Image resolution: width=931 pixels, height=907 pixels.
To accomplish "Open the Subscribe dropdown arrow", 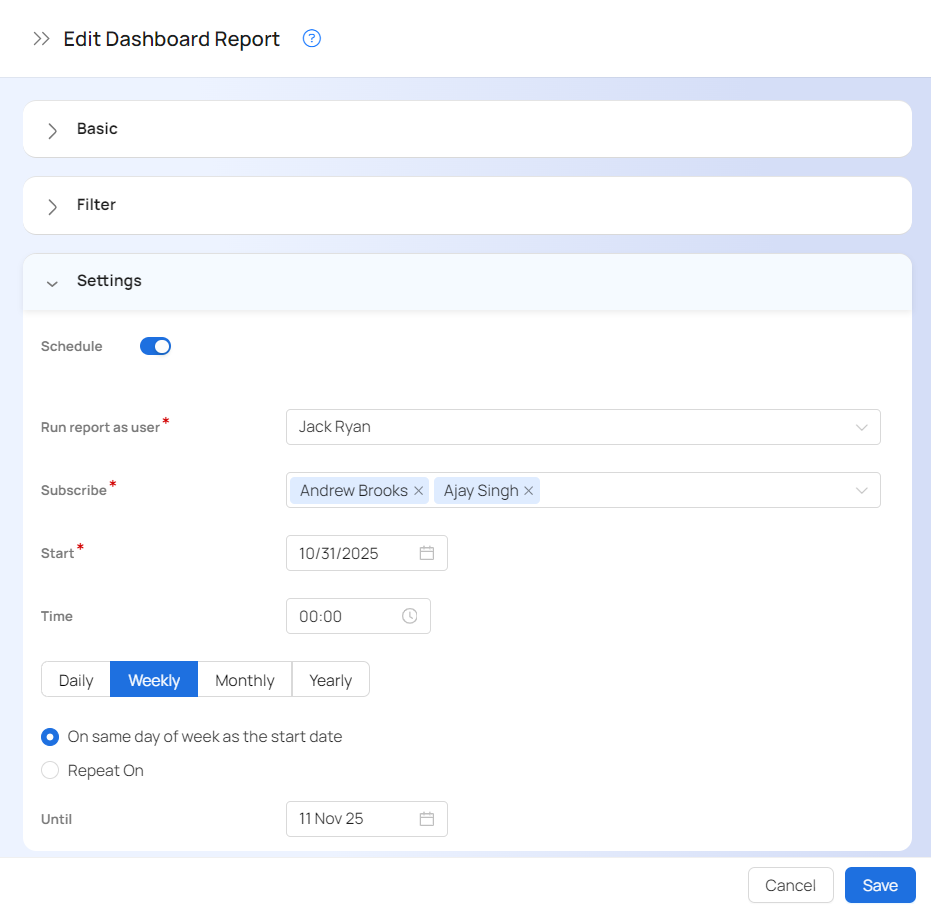I will coord(861,491).
